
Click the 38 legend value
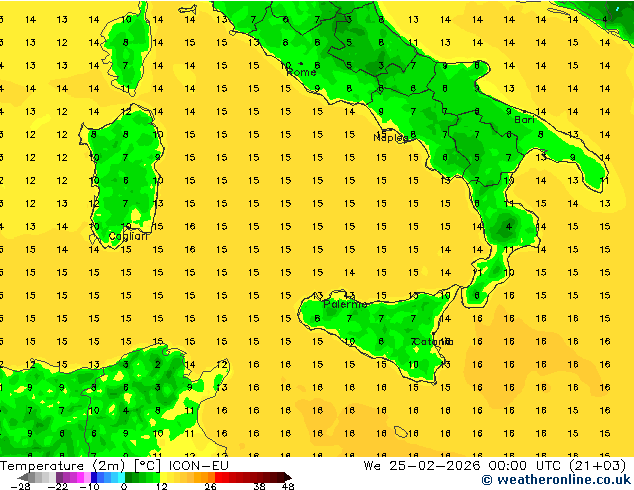[x=260, y=486]
